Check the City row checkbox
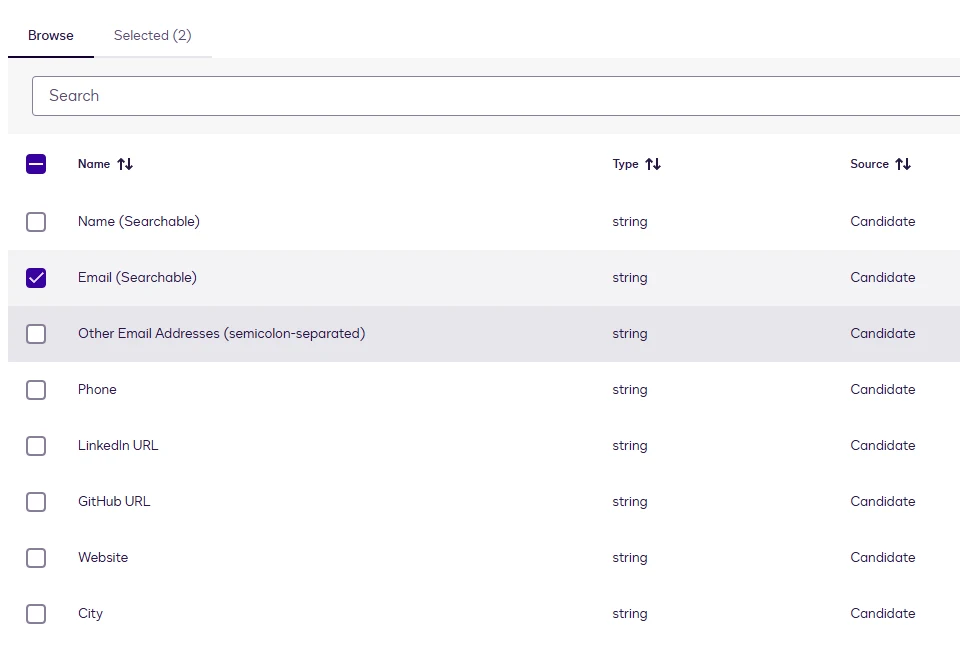This screenshot has height=660, width=960. click(x=36, y=614)
